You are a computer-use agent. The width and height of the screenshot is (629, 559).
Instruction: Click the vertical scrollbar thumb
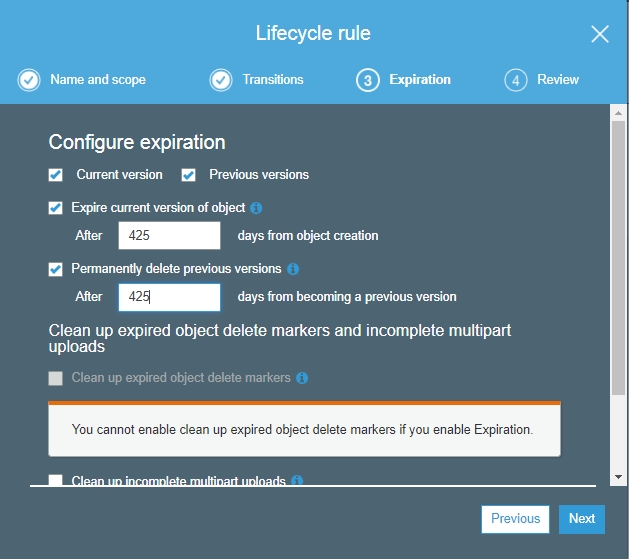pos(618,260)
